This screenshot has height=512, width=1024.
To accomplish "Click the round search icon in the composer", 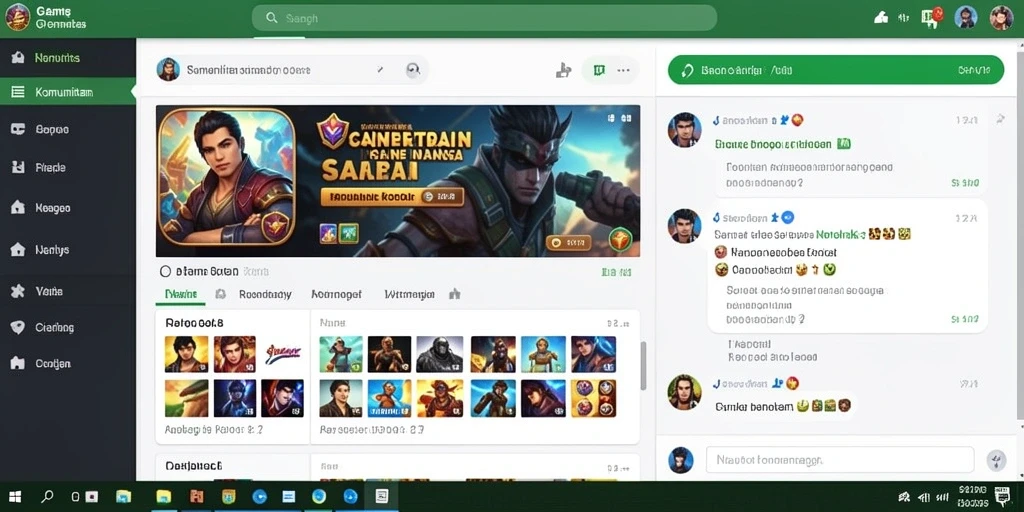I will point(413,70).
